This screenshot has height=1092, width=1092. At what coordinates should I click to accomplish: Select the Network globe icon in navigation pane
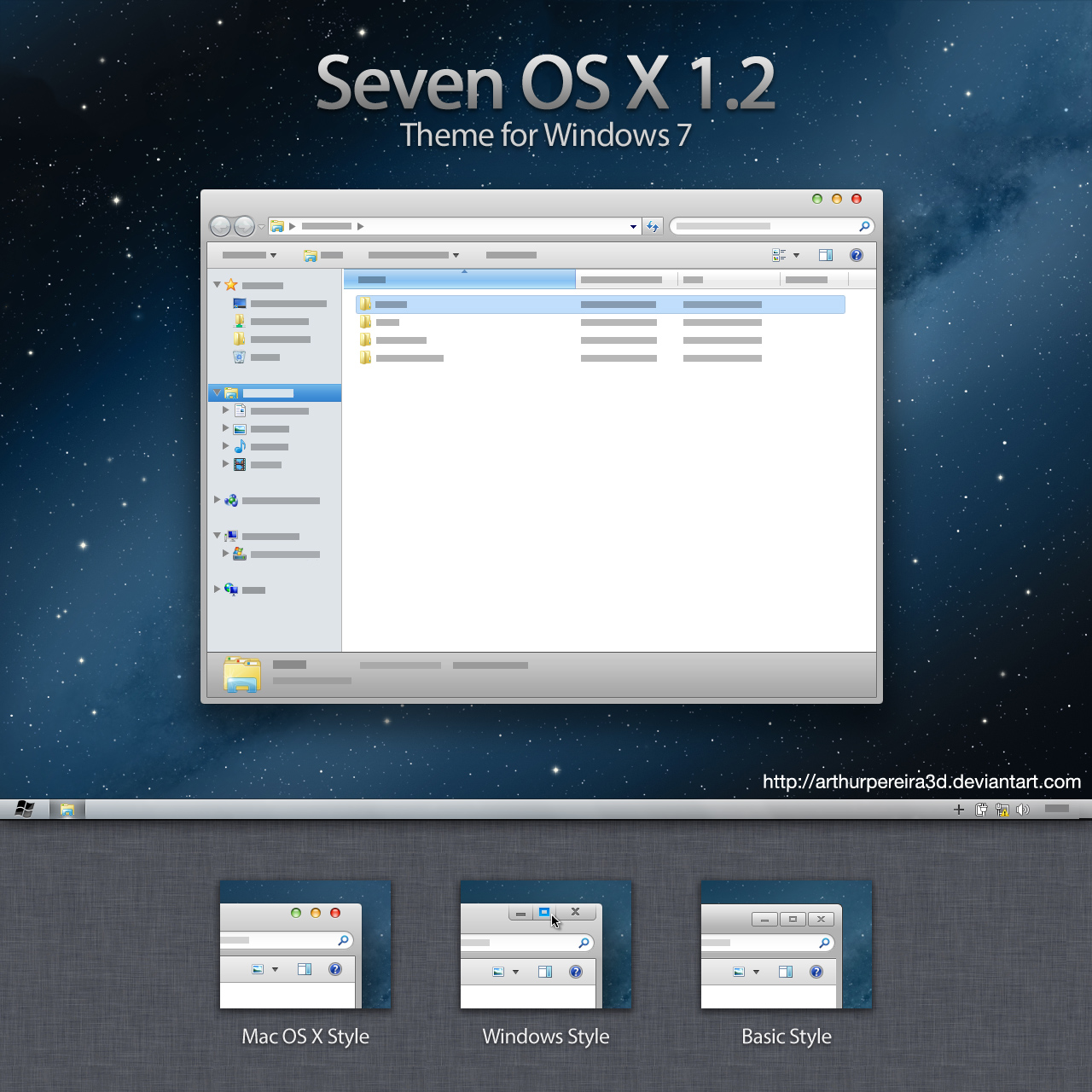[231, 590]
